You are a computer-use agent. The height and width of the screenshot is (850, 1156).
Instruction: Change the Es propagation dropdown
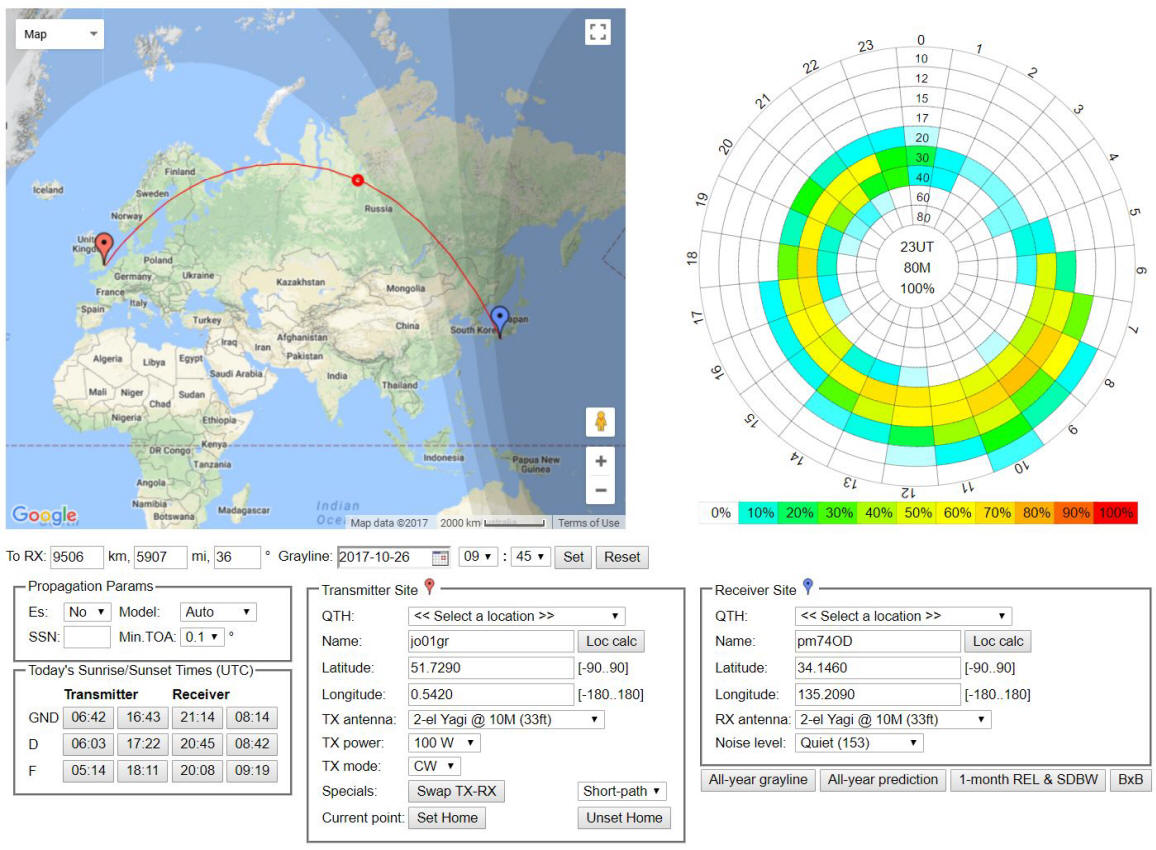click(x=87, y=612)
